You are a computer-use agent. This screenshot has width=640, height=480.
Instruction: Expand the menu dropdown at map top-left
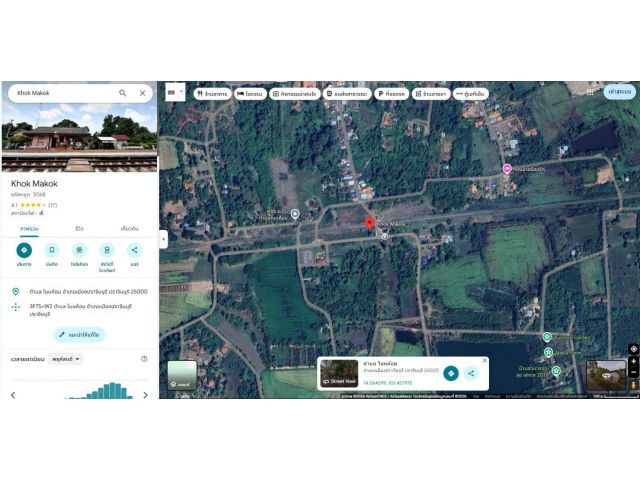click(x=175, y=92)
